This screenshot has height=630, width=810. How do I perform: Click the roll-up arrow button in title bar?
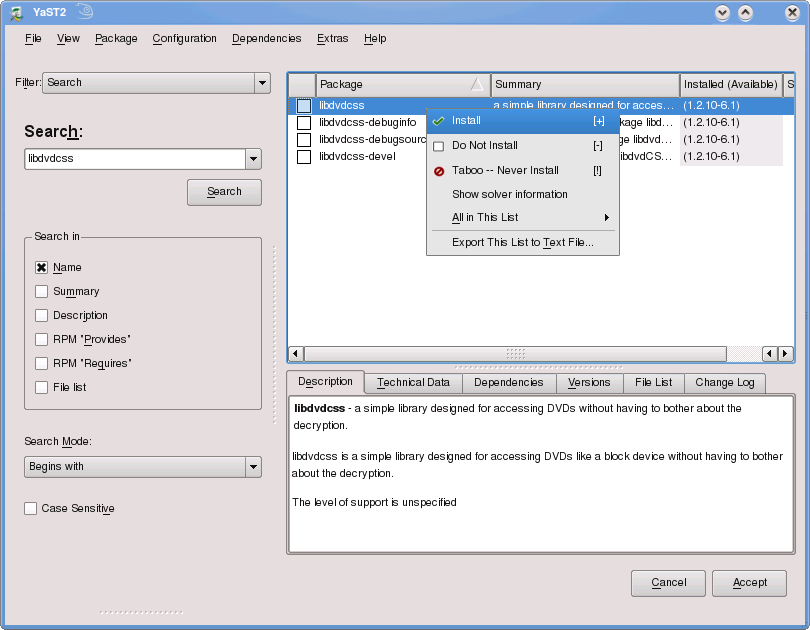pos(745,13)
